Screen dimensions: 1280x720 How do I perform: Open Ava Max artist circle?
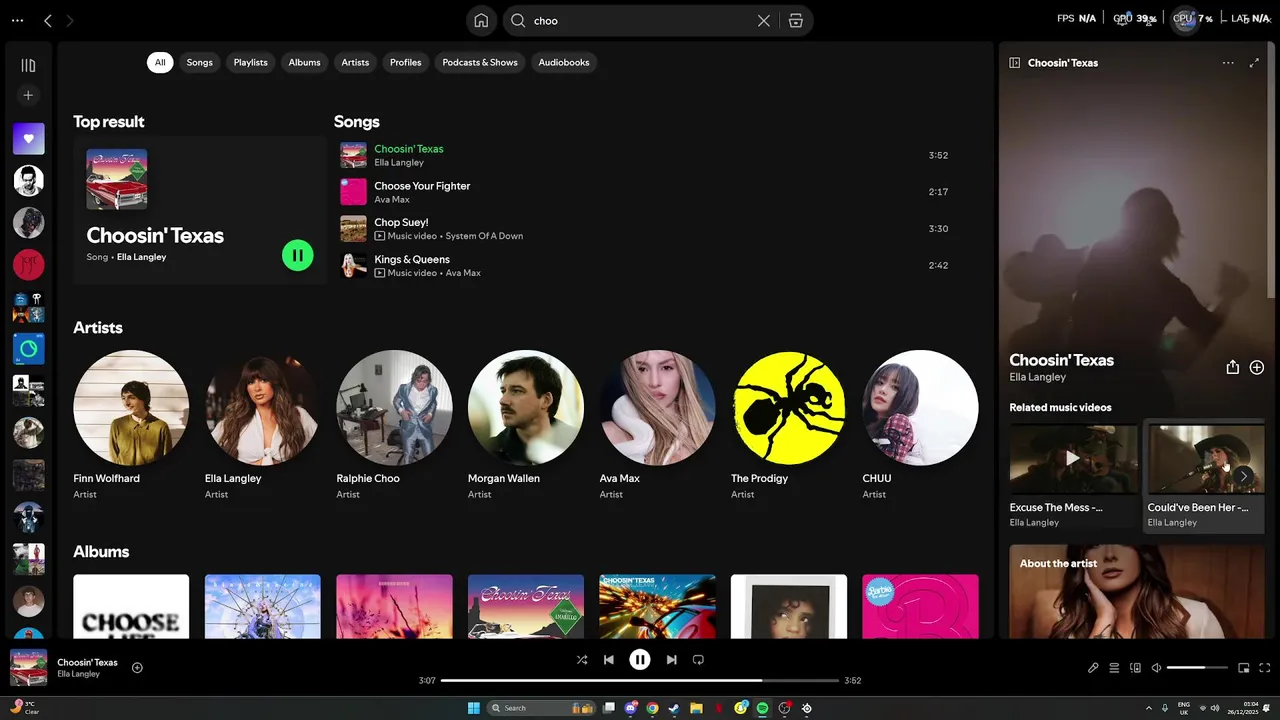pos(657,408)
